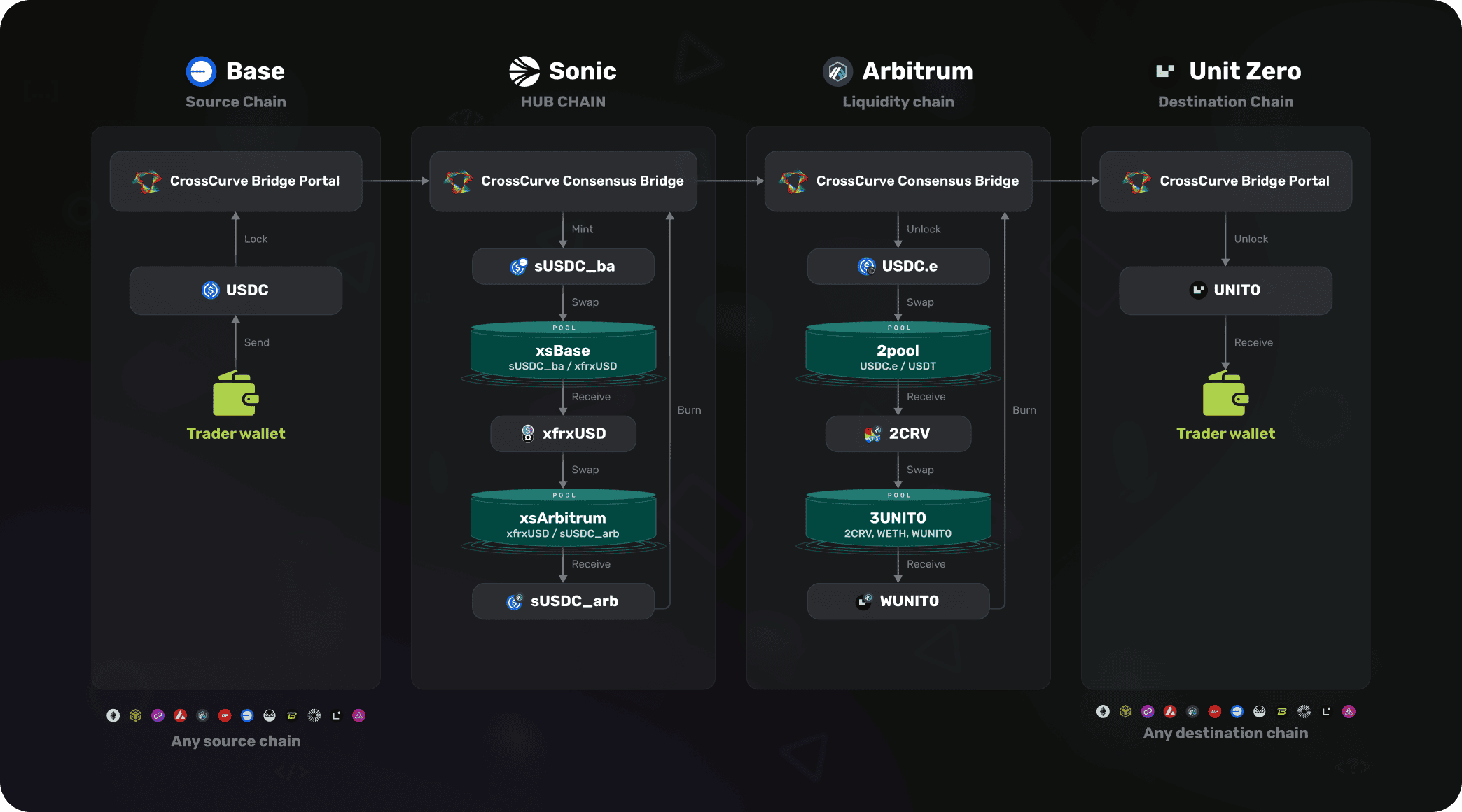
Task: Click the sUSDC_ba token box
Action: (x=563, y=267)
